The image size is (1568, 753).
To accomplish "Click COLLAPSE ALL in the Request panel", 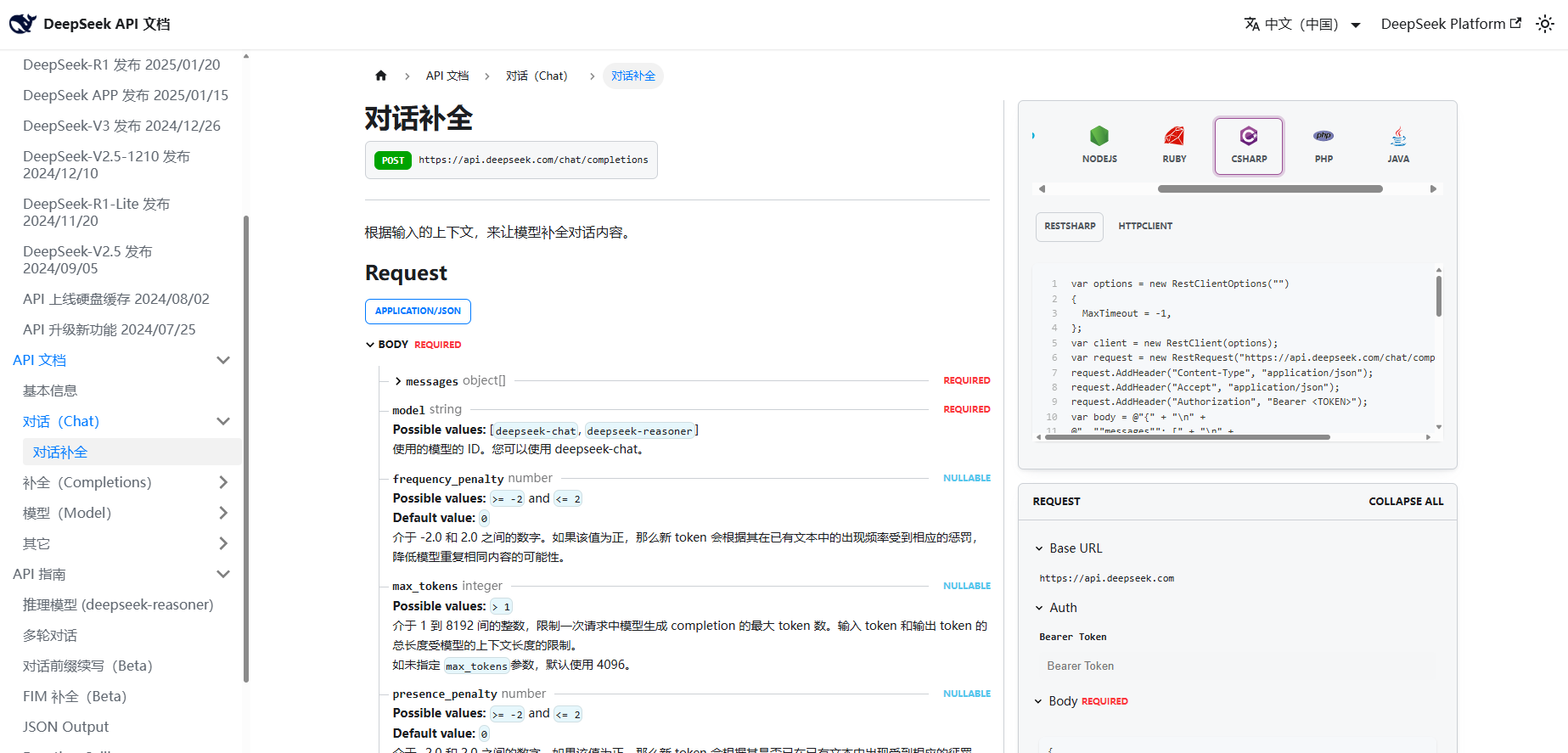I will (1406, 502).
